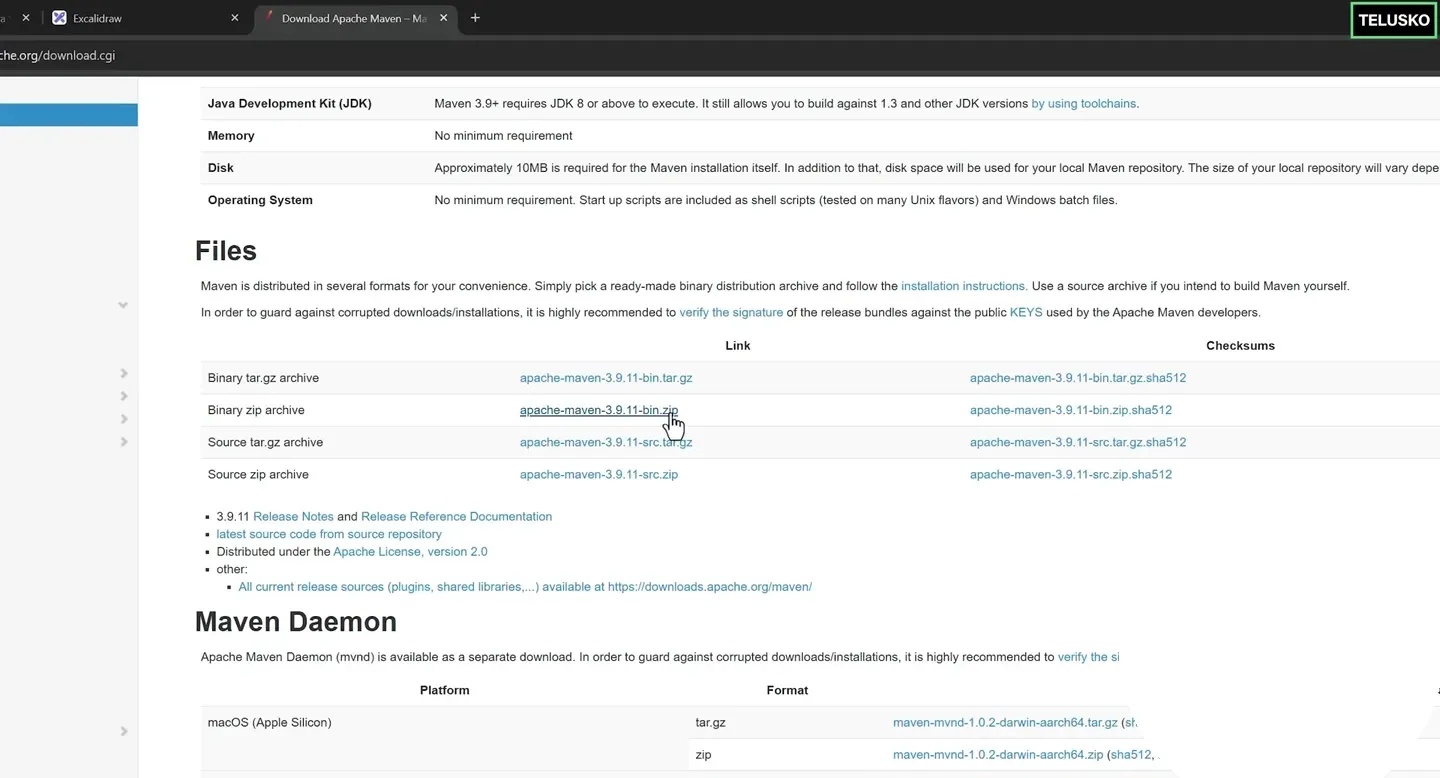Viewport: 1440px width, 778px height.
Task: Download apache-maven-3.9.11-src.tar.gz
Action: point(606,442)
